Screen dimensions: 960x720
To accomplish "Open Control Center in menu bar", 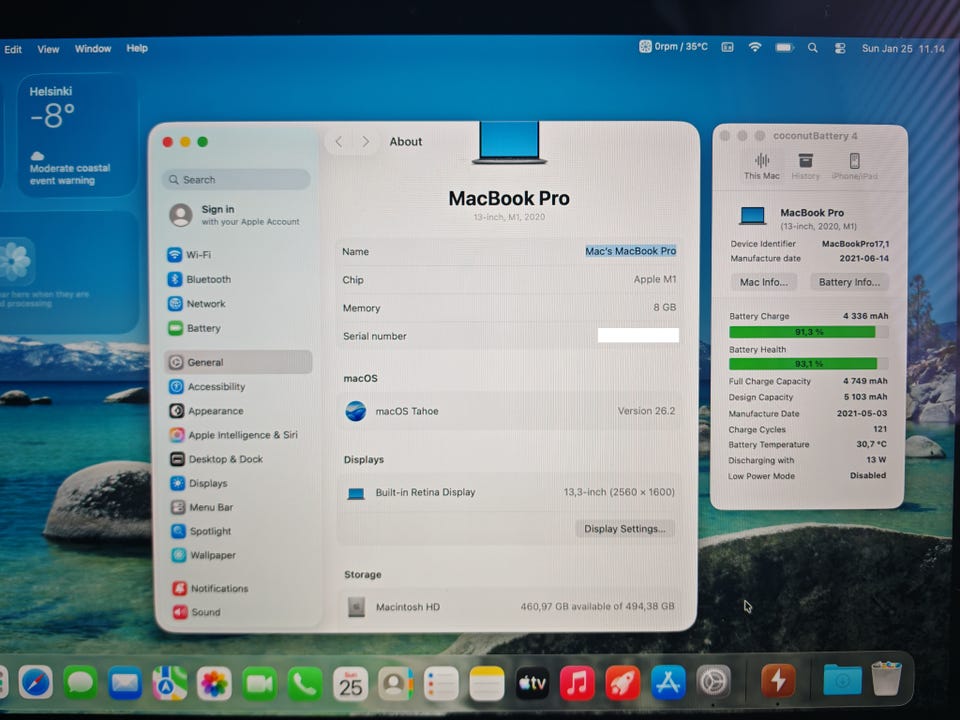I will [840, 48].
